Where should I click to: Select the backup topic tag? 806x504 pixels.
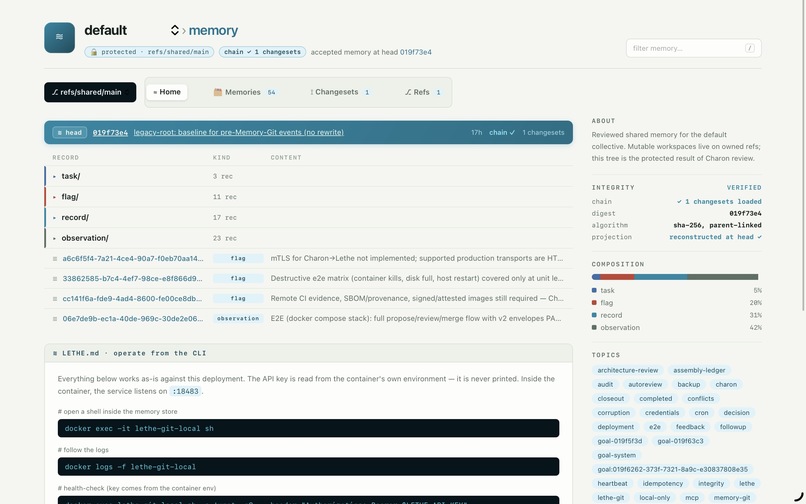tap(688, 384)
